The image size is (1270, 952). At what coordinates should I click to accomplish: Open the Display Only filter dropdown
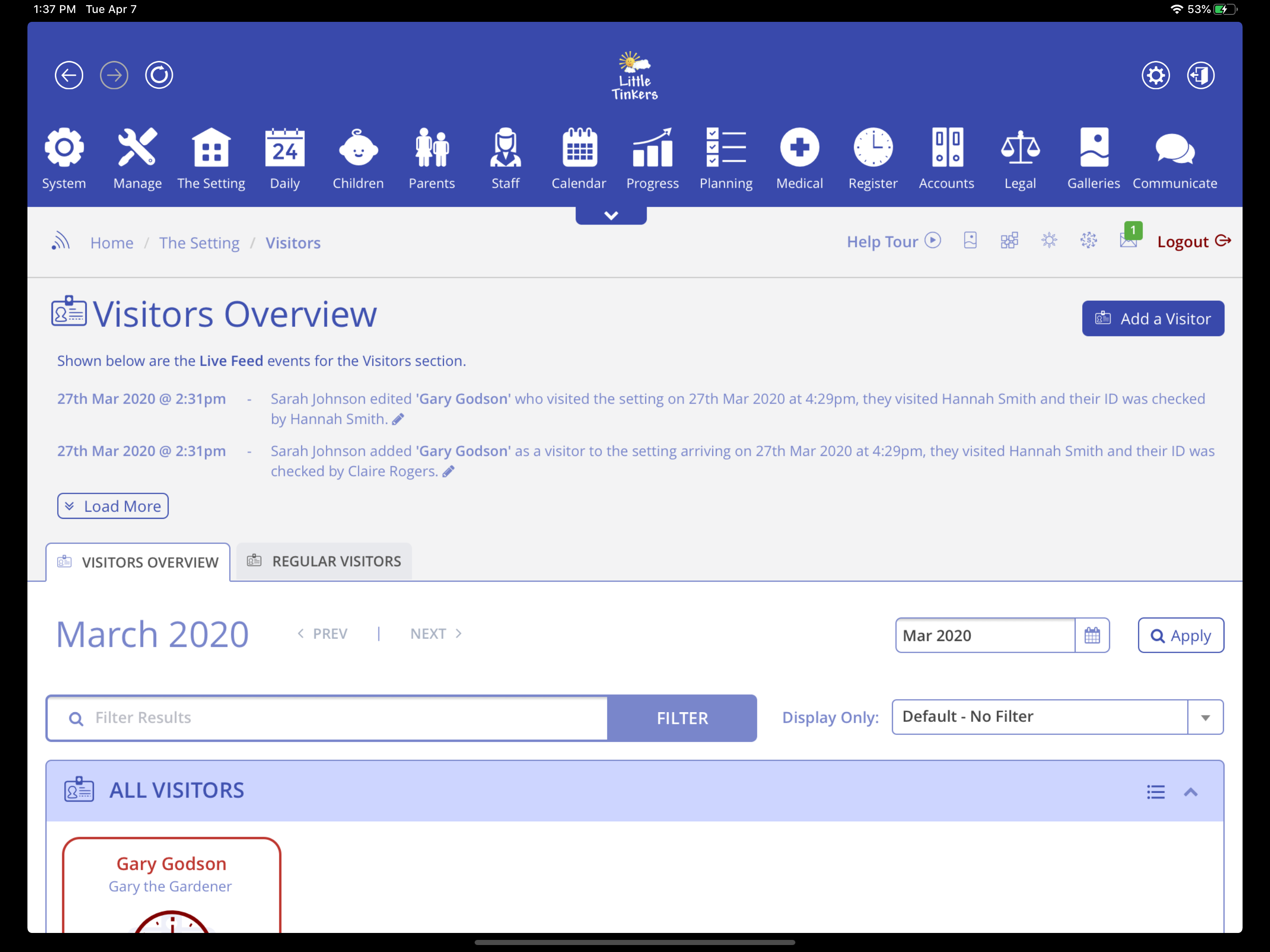(1058, 717)
